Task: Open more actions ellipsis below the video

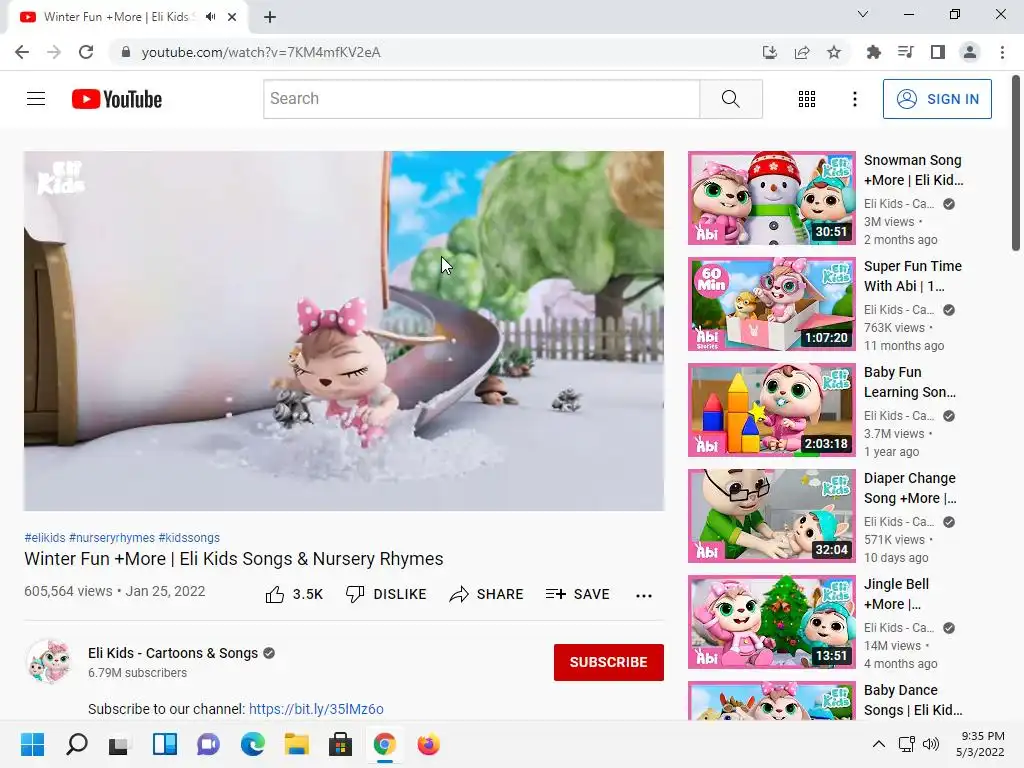Action: click(x=644, y=595)
